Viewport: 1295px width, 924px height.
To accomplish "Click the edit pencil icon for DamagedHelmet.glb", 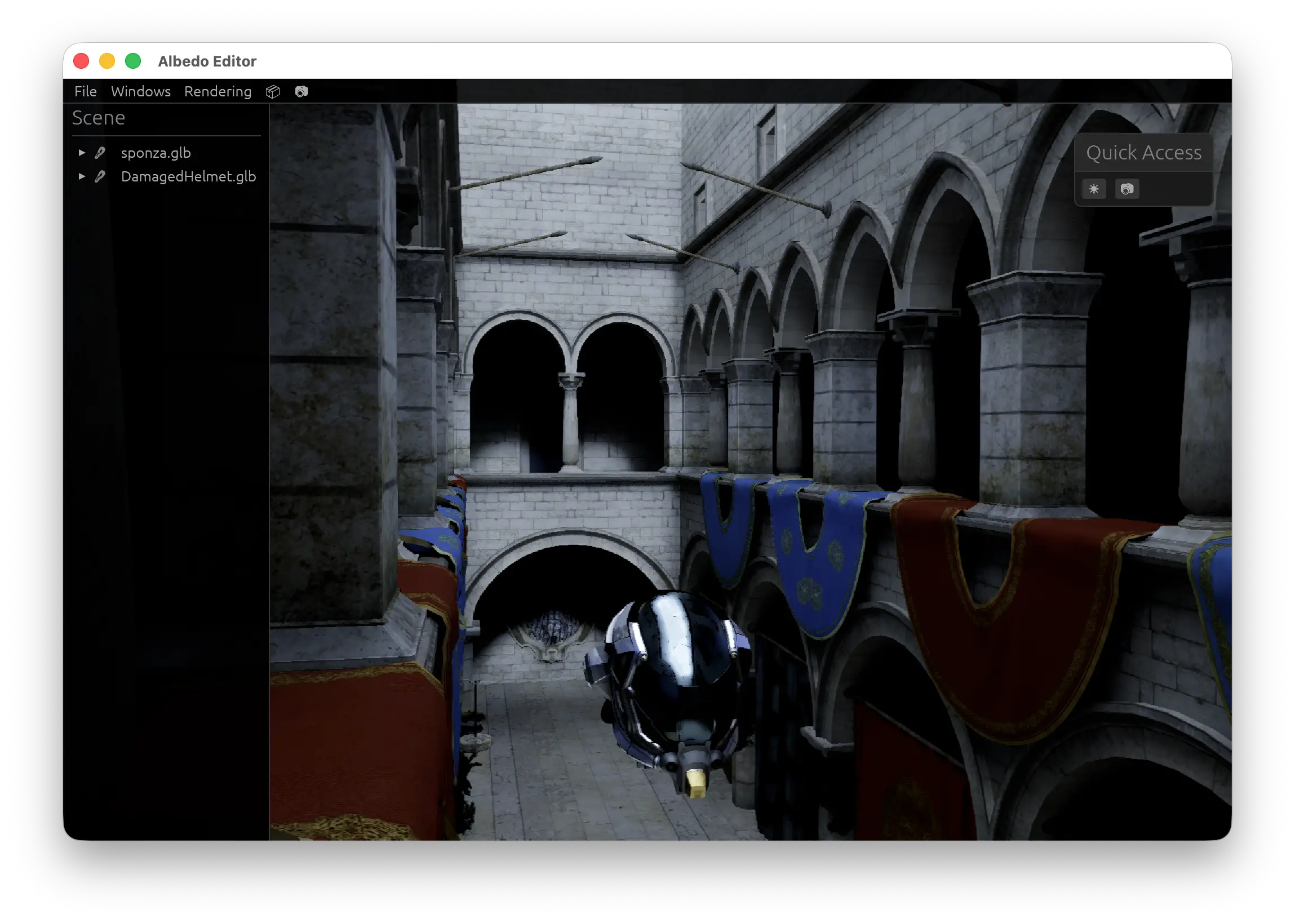I will tap(100, 176).
